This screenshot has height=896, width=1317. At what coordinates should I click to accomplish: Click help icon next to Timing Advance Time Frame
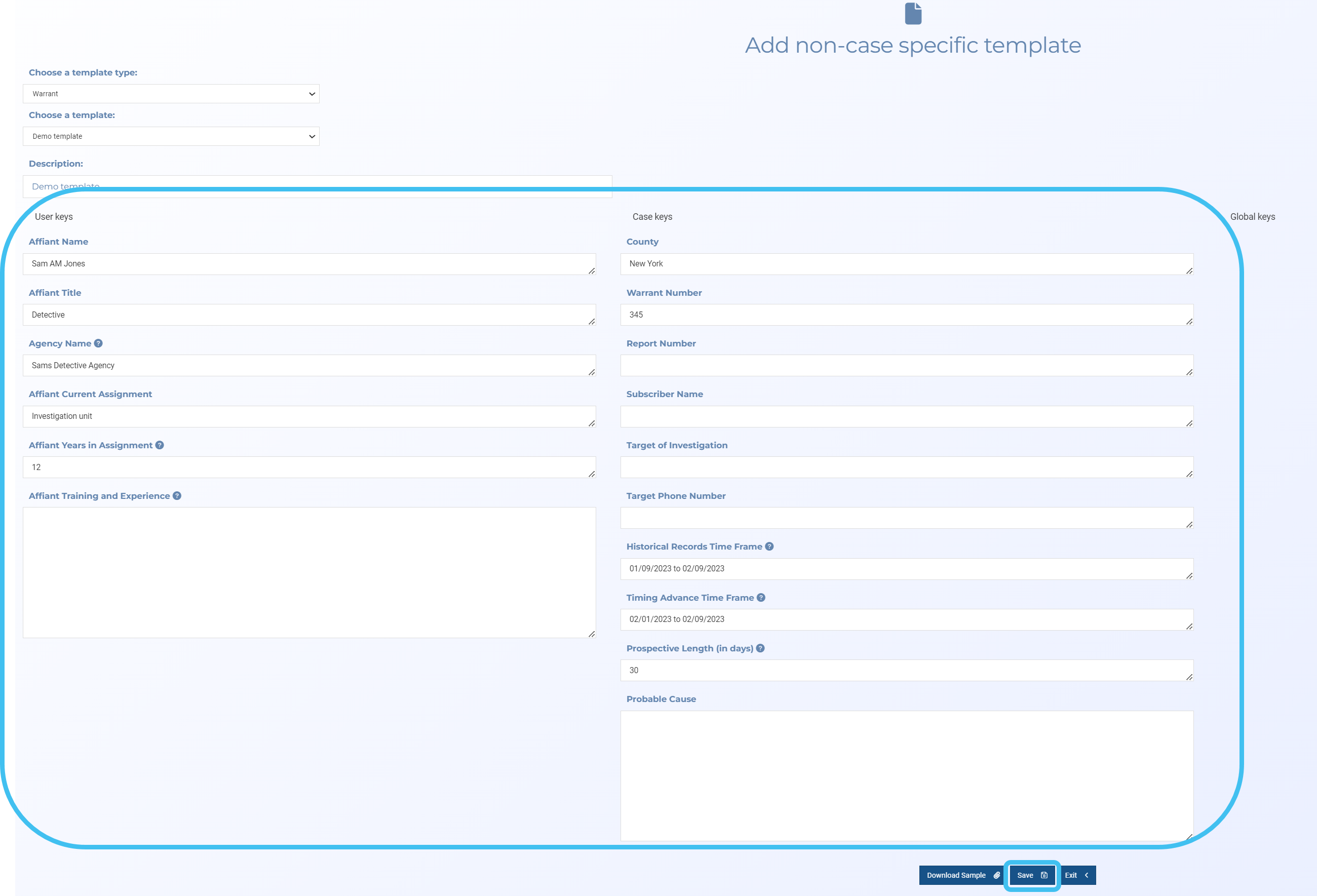click(761, 597)
